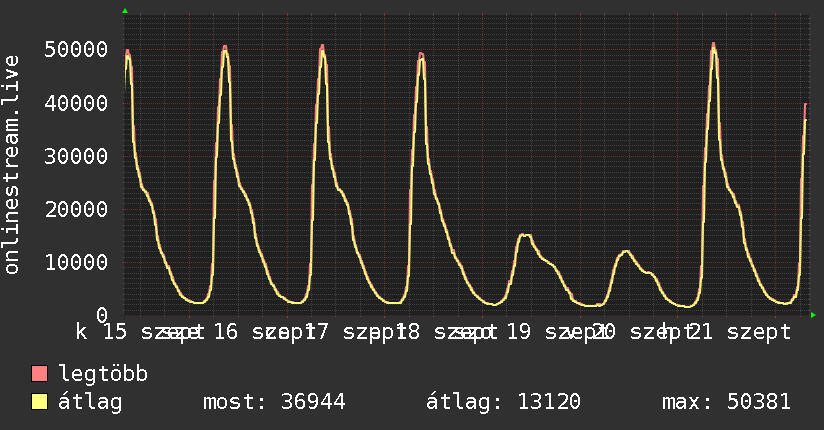Image resolution: width=824 pixels, height=430 pixels.
Task: Click the 20000 y-axis label
Action: tap(76, 210)
